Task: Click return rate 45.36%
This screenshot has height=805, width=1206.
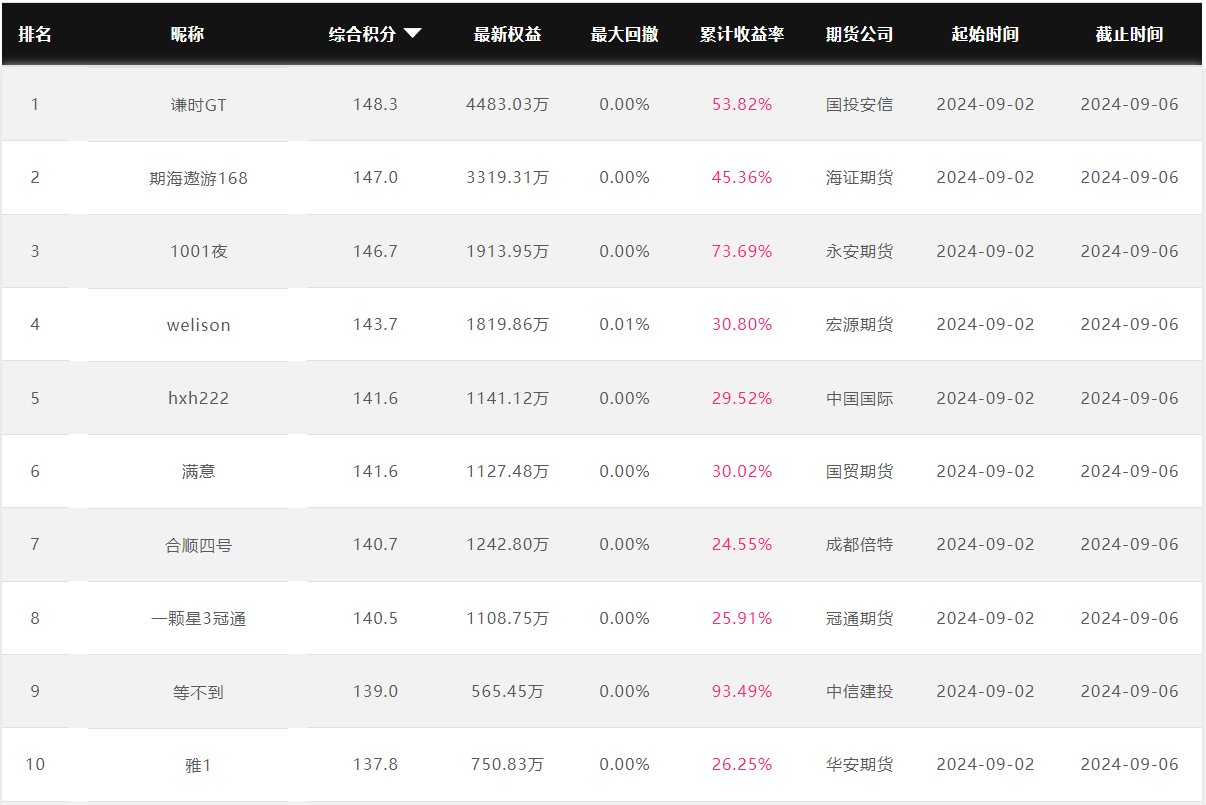Action: coord(742,177)
